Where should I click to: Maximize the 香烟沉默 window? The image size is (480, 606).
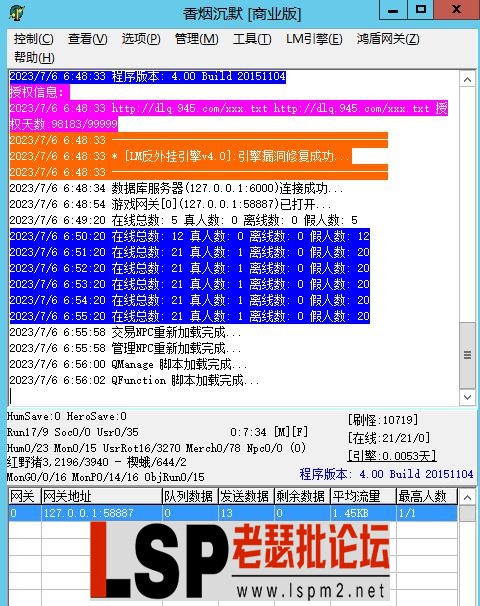420,10
